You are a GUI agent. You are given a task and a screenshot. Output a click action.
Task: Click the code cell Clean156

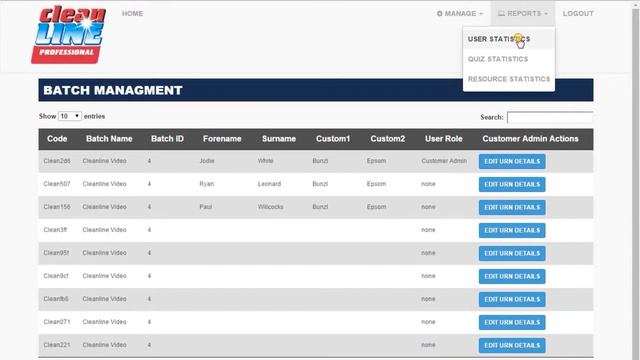click(57, 207)
